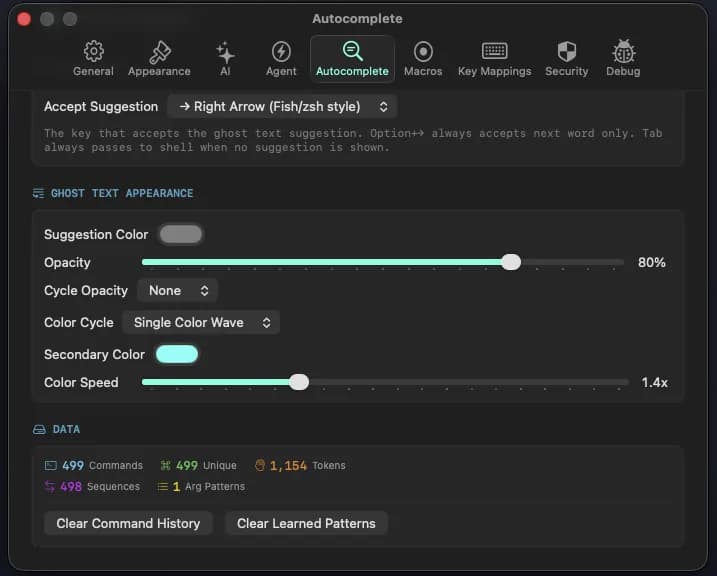Click the Color Speed slider handle
Viewport: 717px width, 576px height.
point(299,382)
